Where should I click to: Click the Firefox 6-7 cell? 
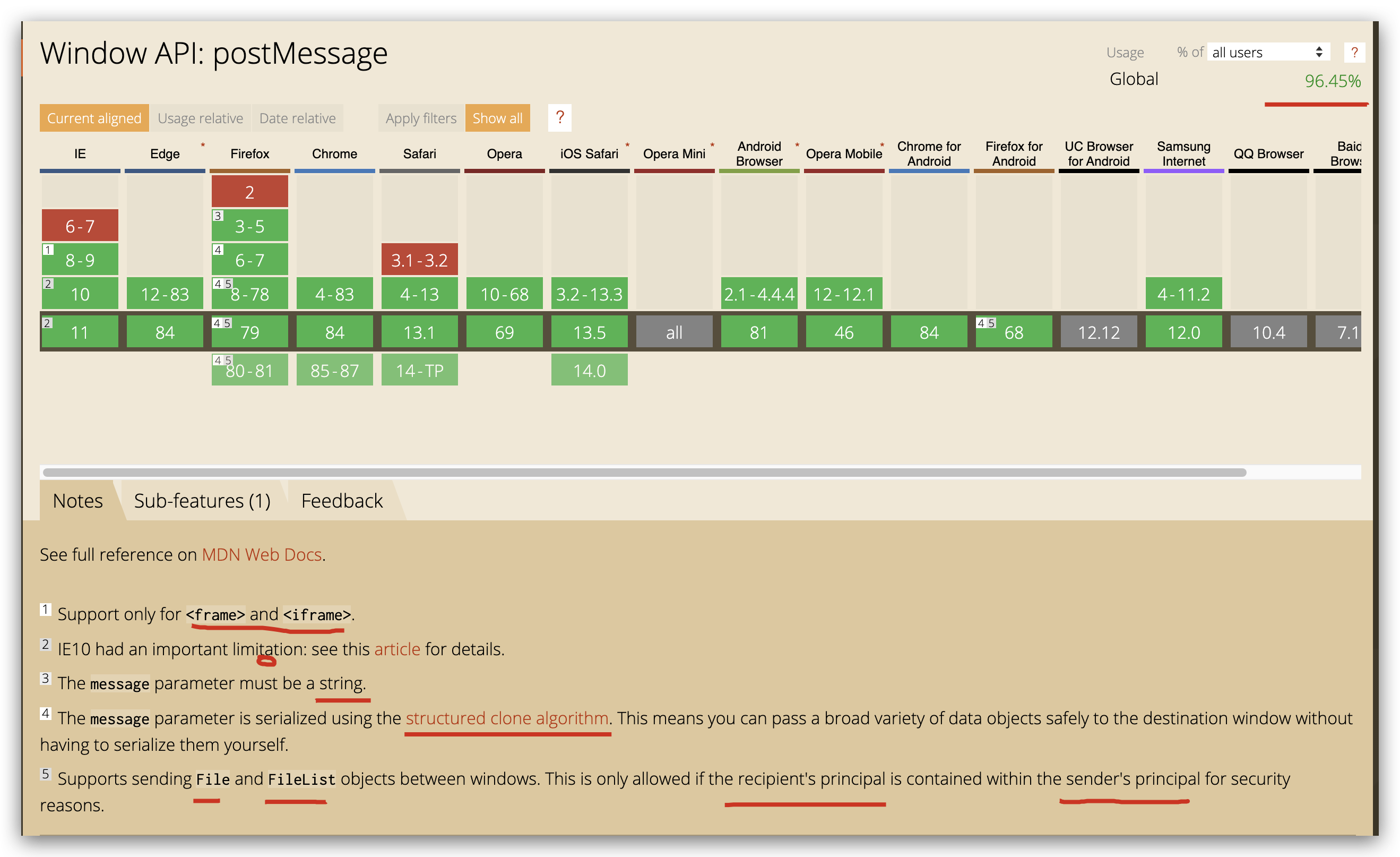tap(250, 259)
